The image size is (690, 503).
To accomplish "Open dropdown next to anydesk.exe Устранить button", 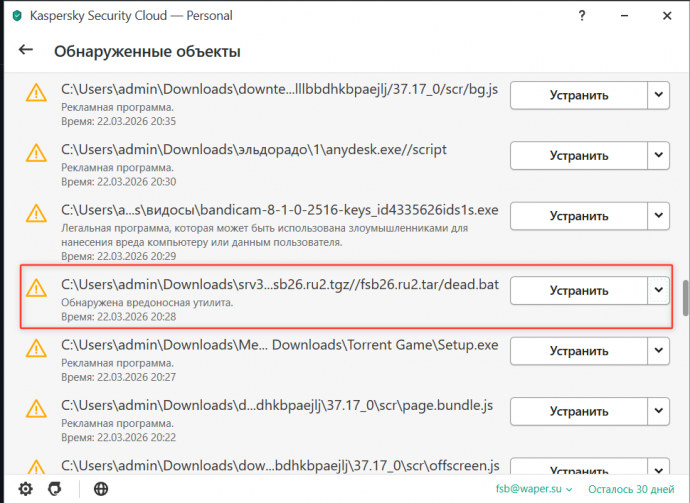I will click(x=658, y=155).
